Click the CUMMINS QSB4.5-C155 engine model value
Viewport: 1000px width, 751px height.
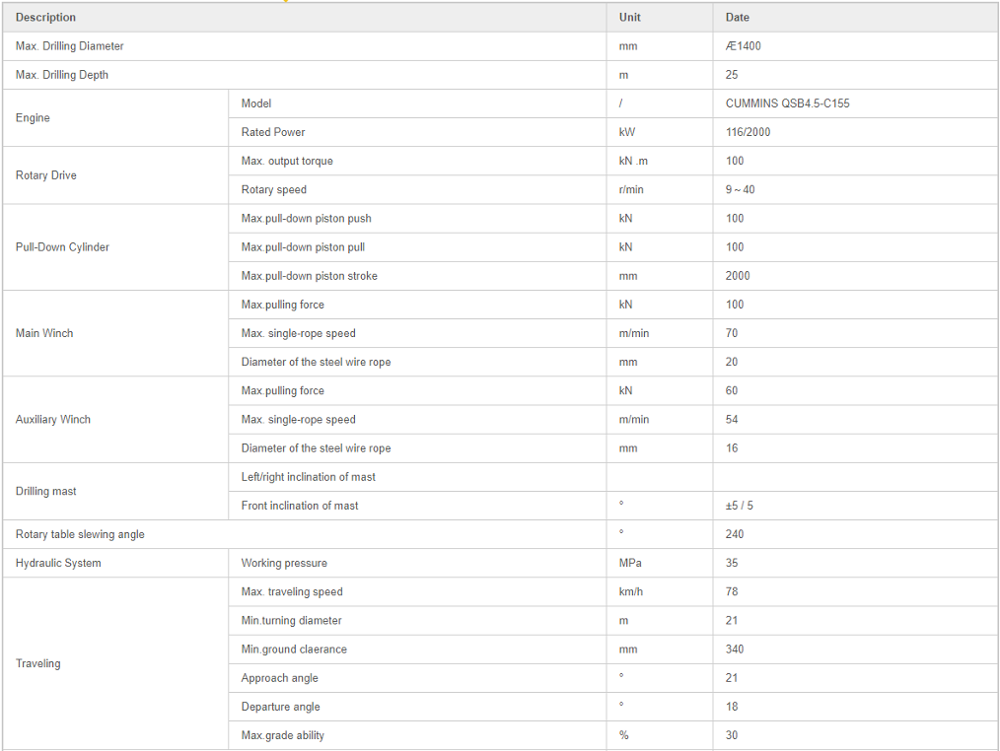tap(787, 103)
